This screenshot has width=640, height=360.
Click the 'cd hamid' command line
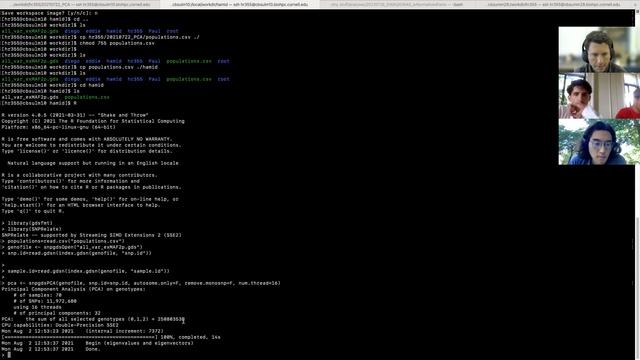click(x=52, y=85)
